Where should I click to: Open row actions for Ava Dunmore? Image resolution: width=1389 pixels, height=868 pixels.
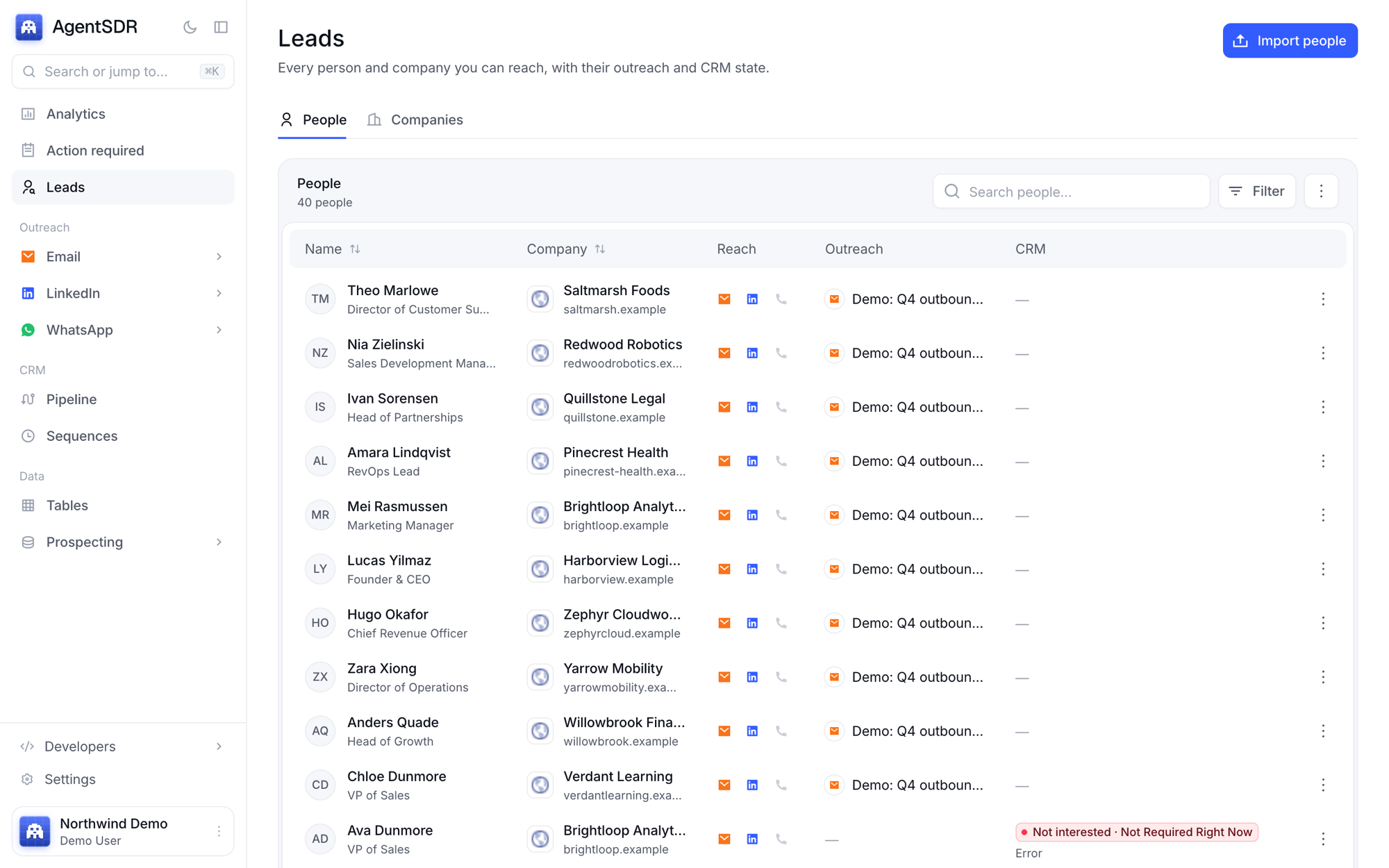click(1323, 840)
